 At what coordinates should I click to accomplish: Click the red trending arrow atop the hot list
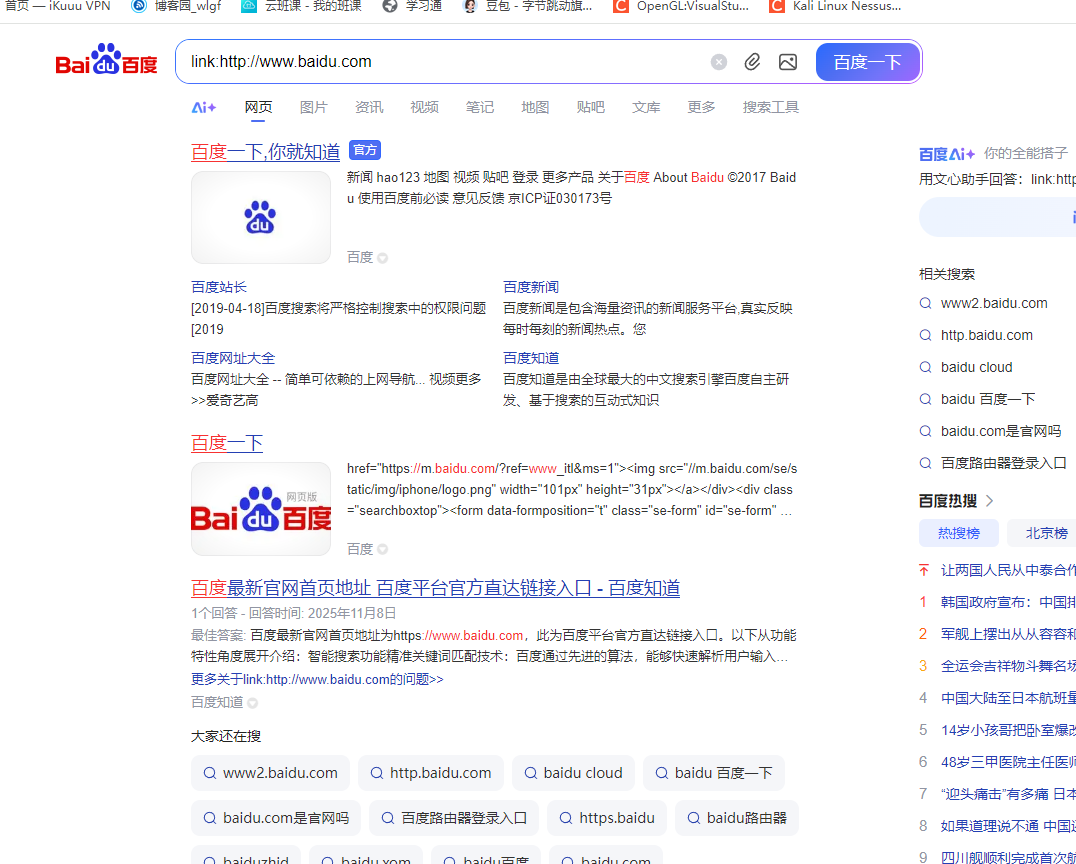pos(922,568)
